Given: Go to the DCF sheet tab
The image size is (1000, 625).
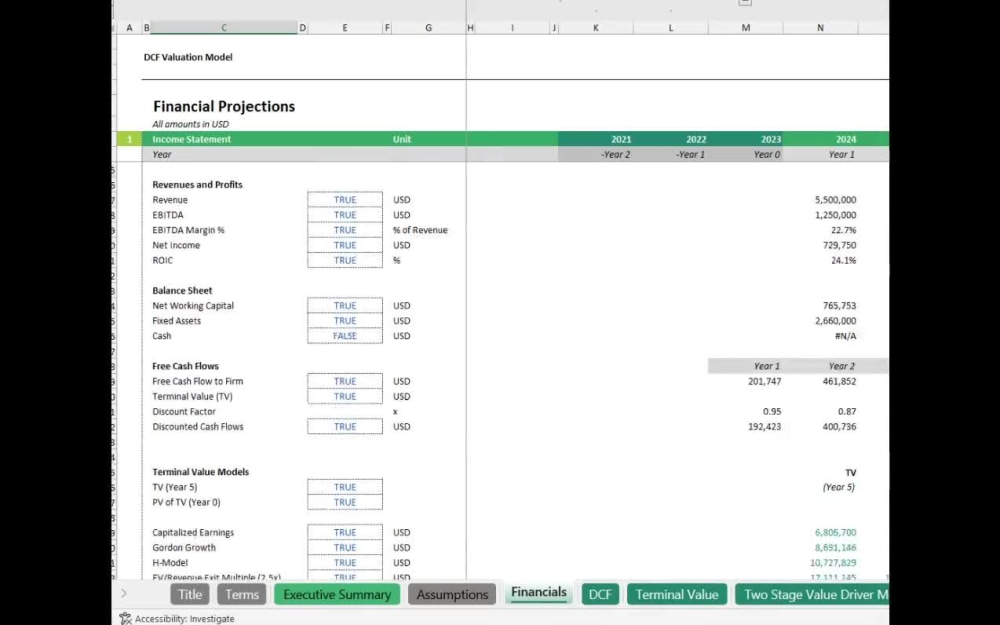Looking at the screenshot, I should click(x=599, y=594).
